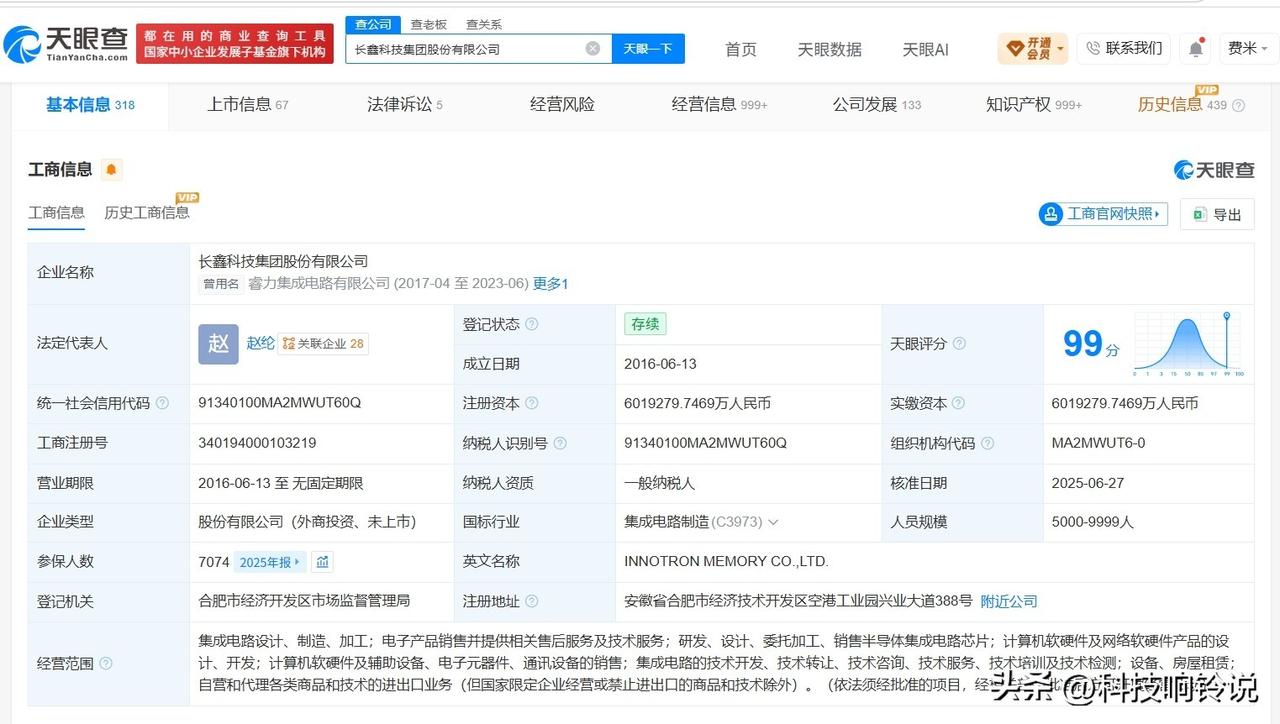This screenshot has width=1280, height=724.
Task: Click the organization code MA2MWUT6-0
Action: point(1098,443)
